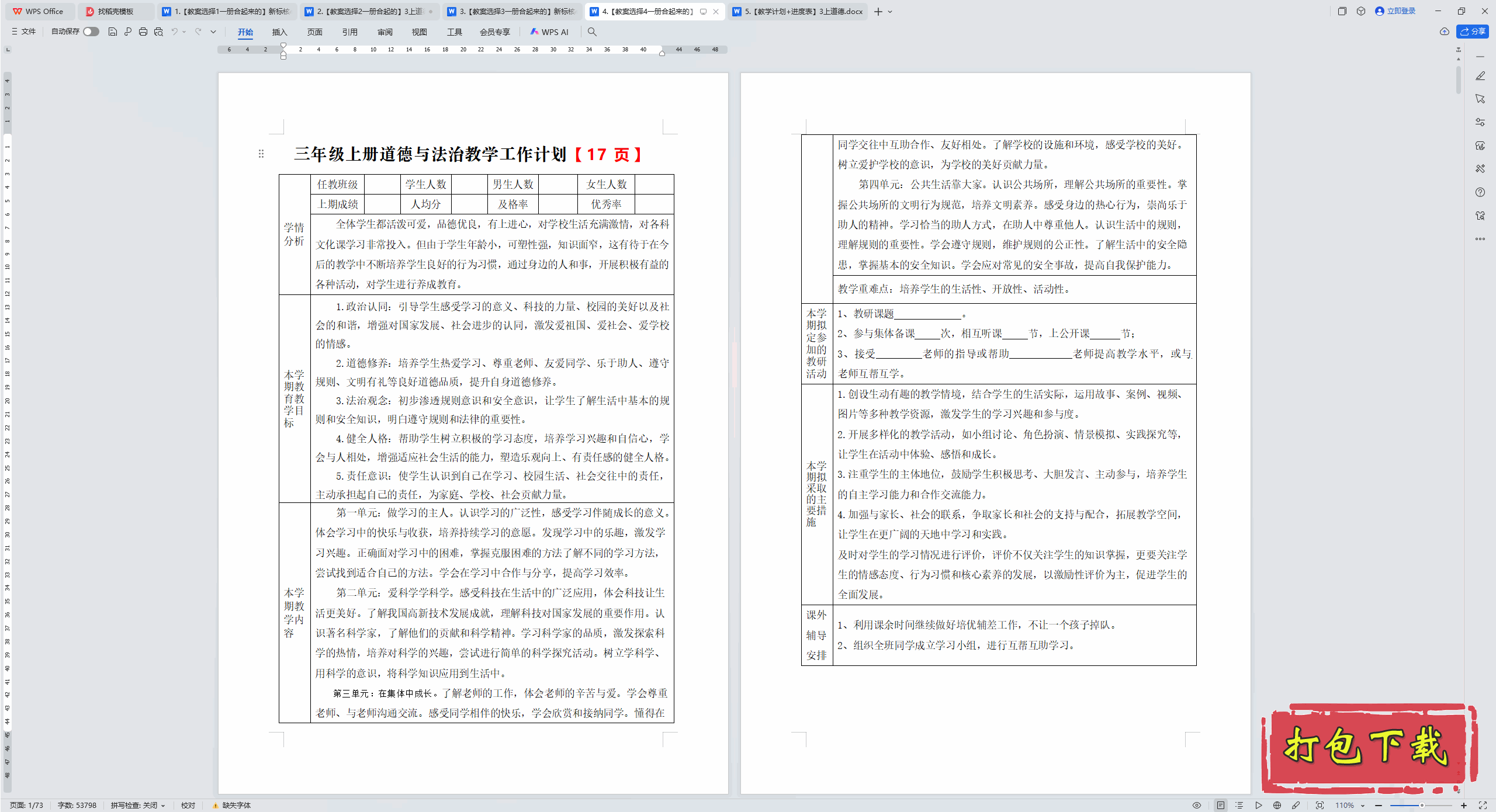The height and width of the screenshot is (812, 1496).
Task: Open the search magnifier in ribbon
Action: pyautogui.click(x=592, y=32)
